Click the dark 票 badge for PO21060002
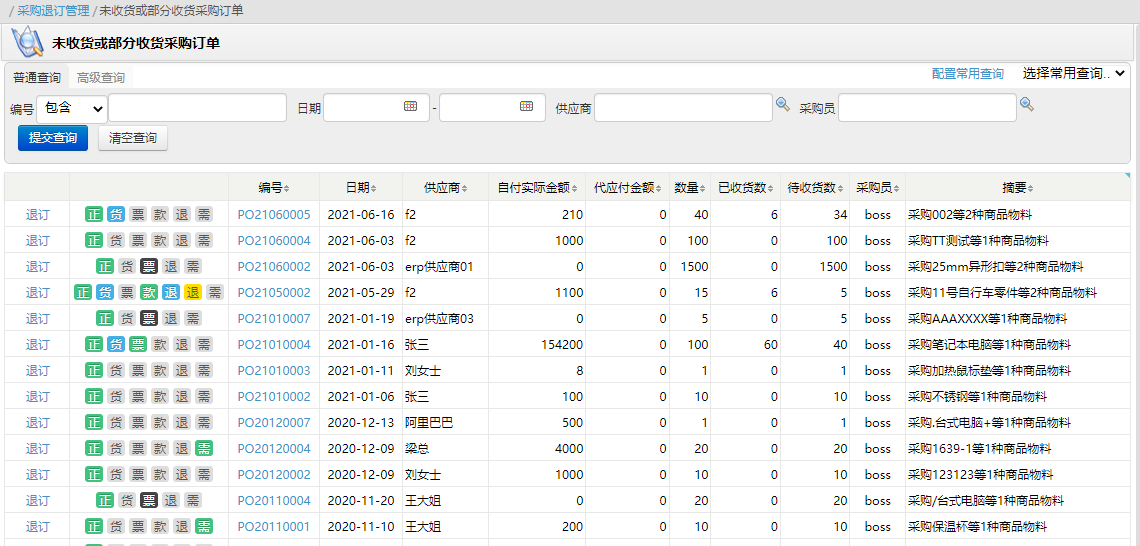 coord(149,267)
